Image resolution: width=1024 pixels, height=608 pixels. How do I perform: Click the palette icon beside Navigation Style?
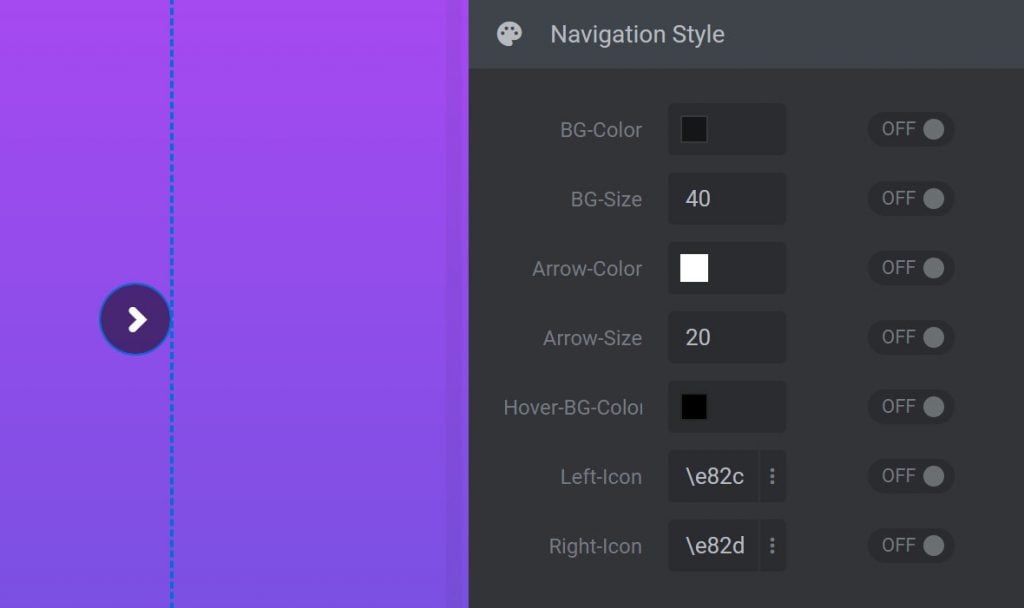coord(510,34)
